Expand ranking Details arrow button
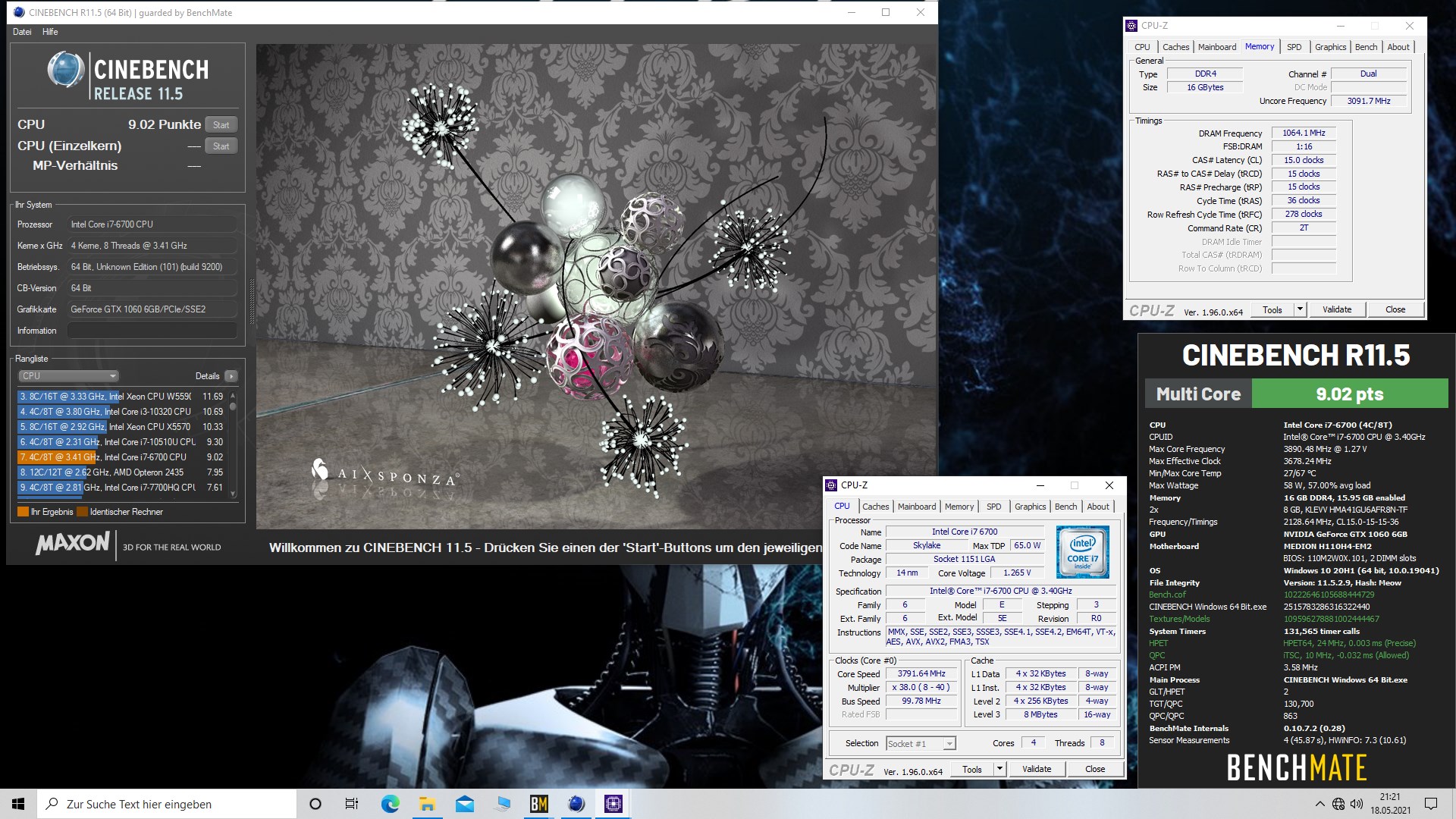1456x819 pixels. point(231,376)
